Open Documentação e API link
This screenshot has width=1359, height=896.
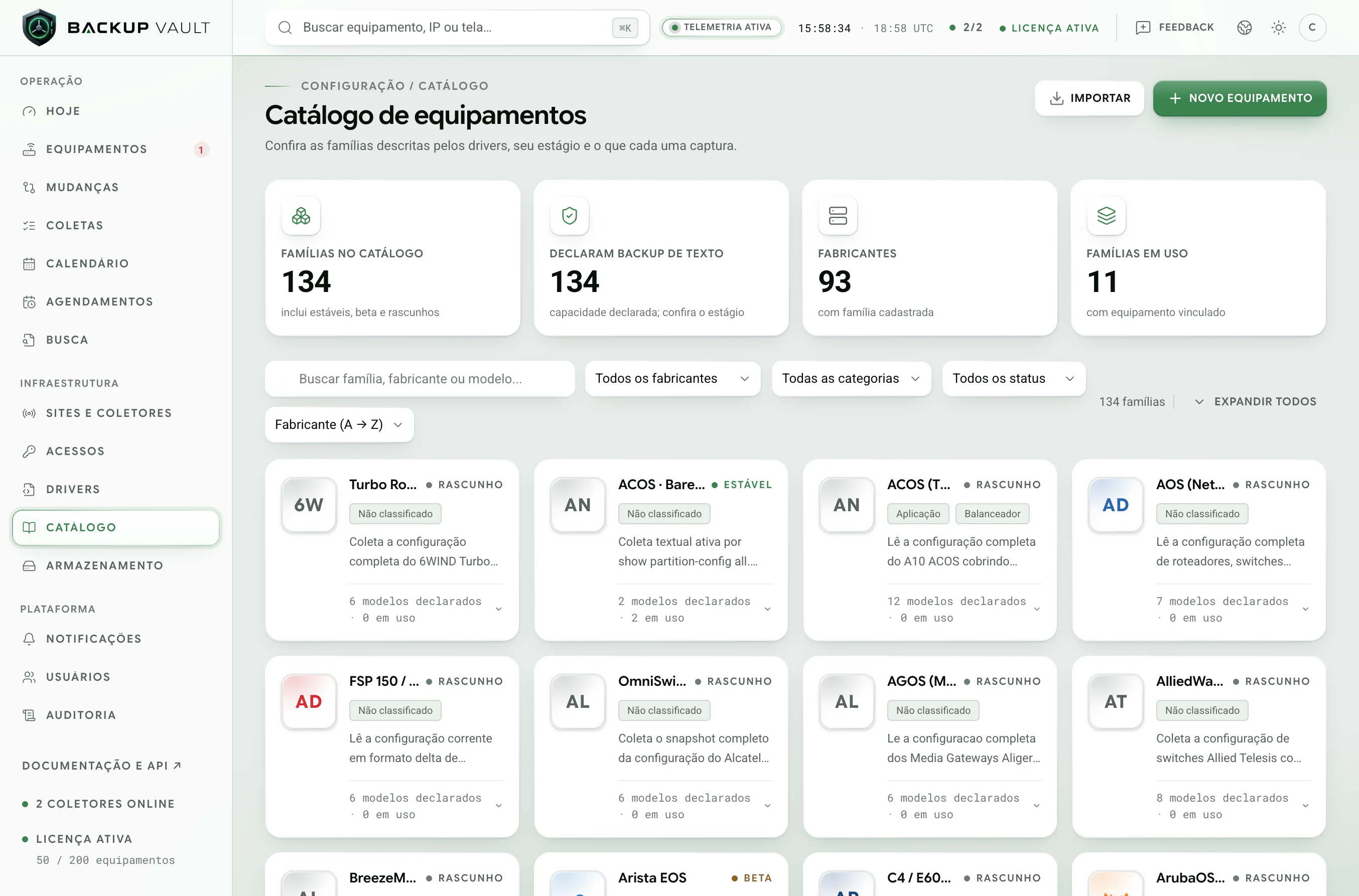pyautogui.click(x=102, y=766)
